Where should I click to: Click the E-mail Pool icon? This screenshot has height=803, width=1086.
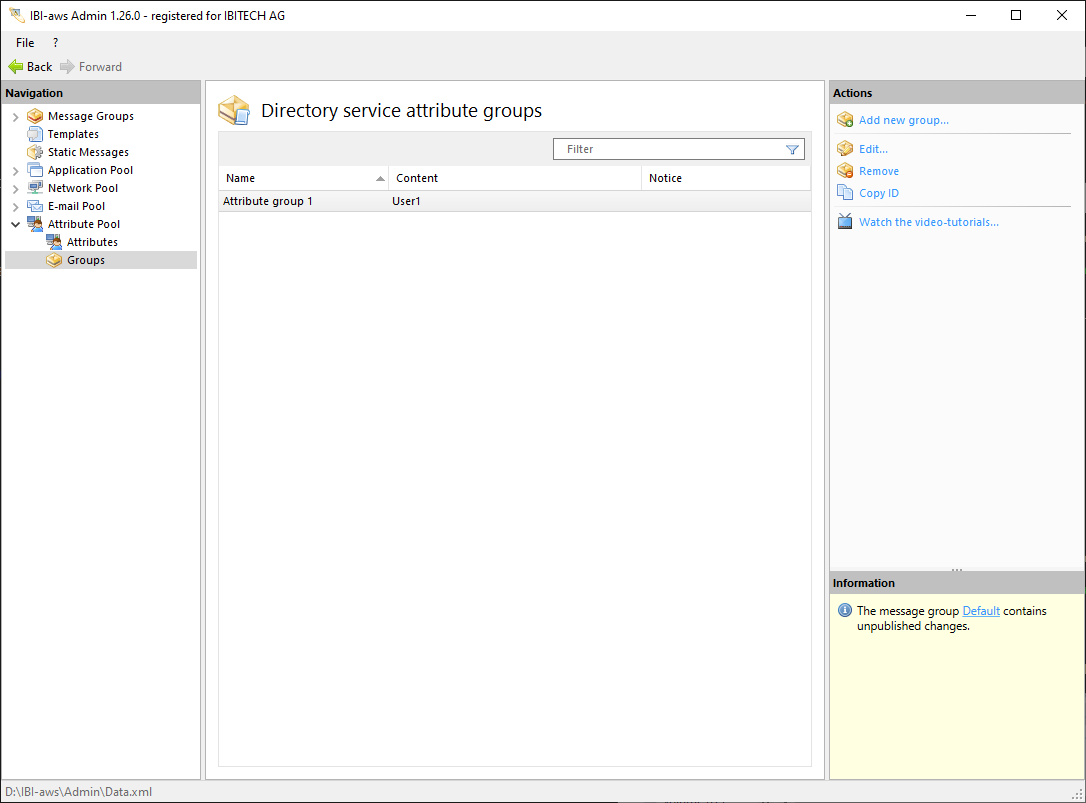(x=35, y=206)
